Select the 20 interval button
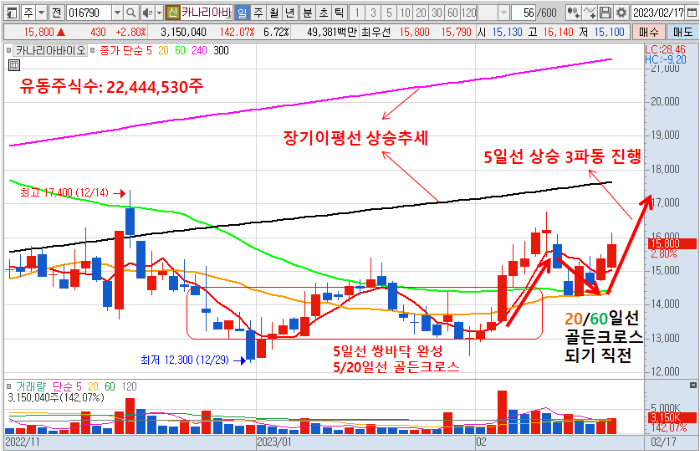Image resolution: width=700 pixels, height=451 pixels. [x=421, y=13]
